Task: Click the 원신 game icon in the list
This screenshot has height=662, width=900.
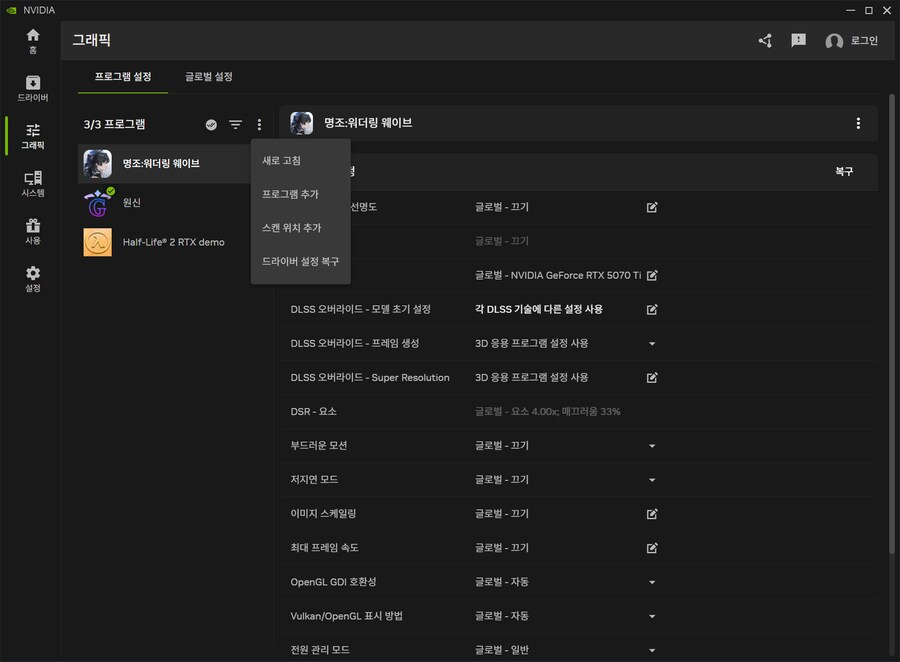Action: [98, 203]
